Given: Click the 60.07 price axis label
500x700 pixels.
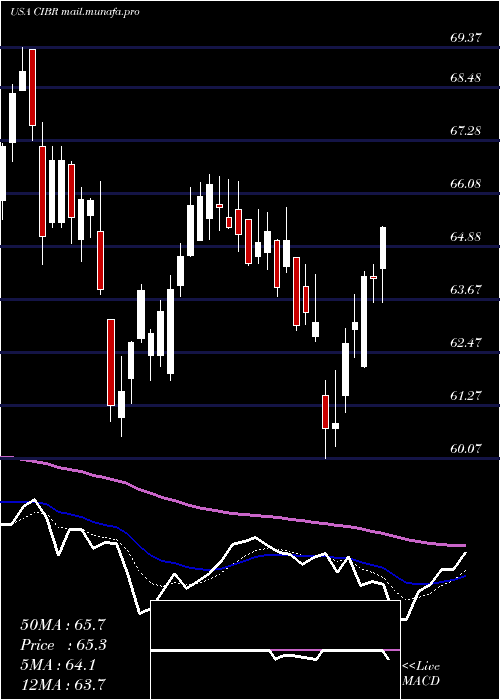Looking at the screenshot, I should pyautogui.click(x=466, y=448).
